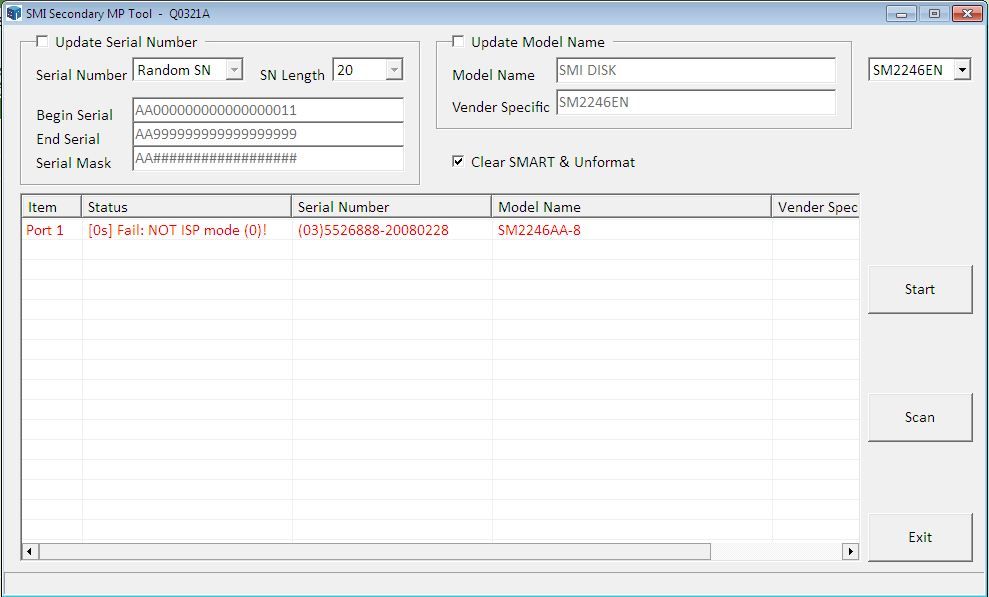Expand the SM2246EN controller dropdown
The image size is (989, 597).
[962, 70]
